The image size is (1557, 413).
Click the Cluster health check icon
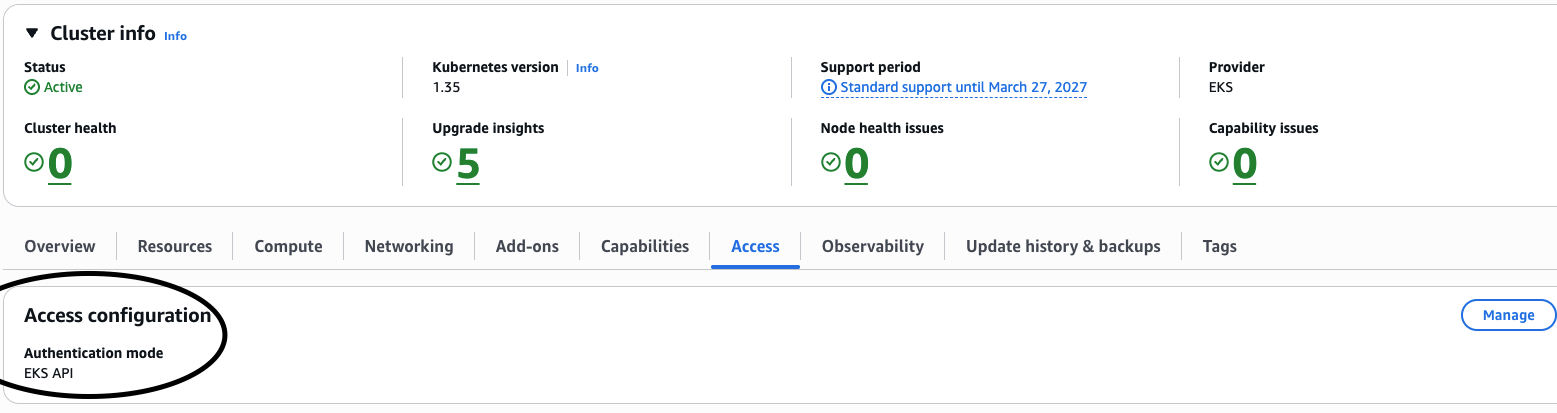click(x=34, y=162)
